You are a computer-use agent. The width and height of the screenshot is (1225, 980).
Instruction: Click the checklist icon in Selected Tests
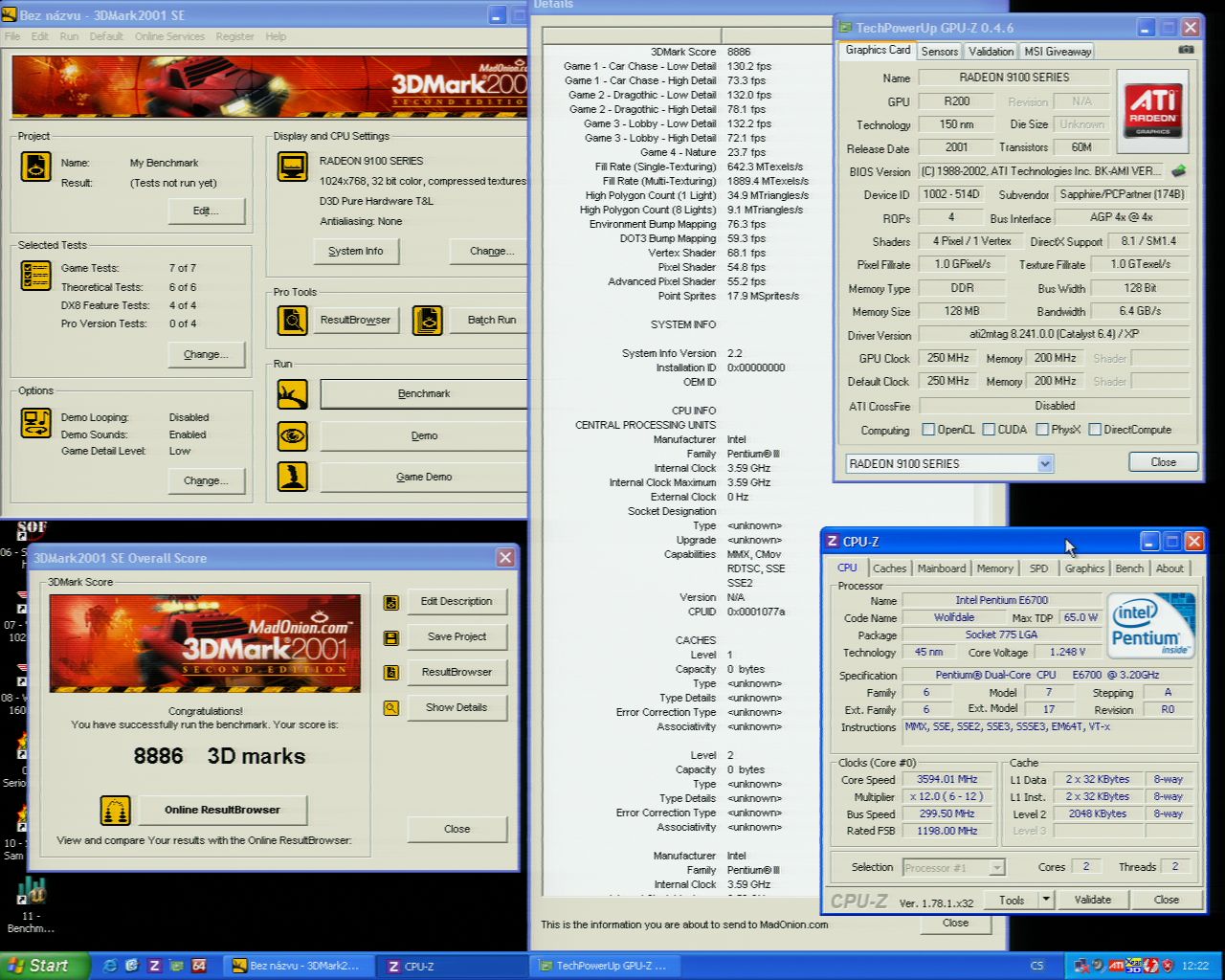coord(35,276)
